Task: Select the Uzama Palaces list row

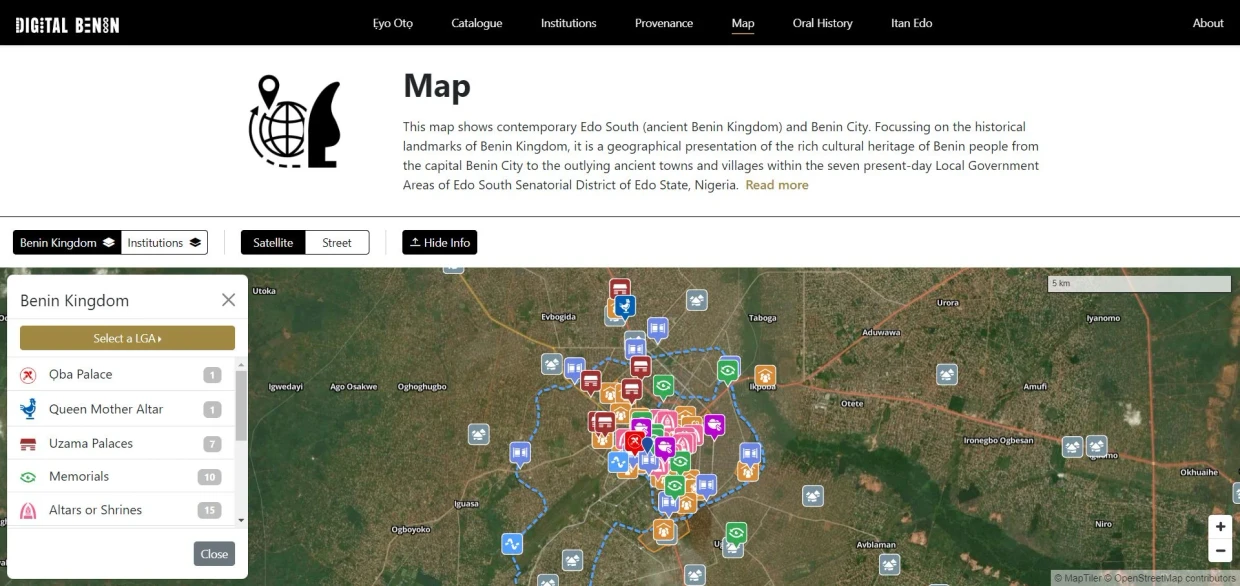Action: click(x=120, y=443)
